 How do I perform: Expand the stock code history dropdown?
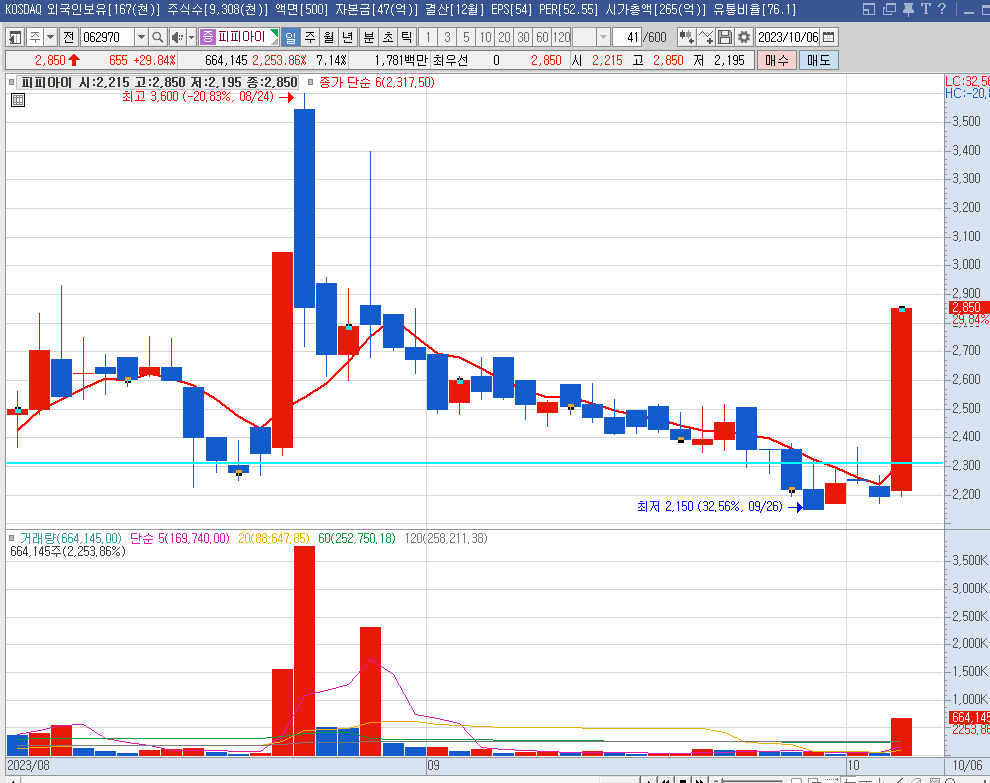tap(141, 37)
